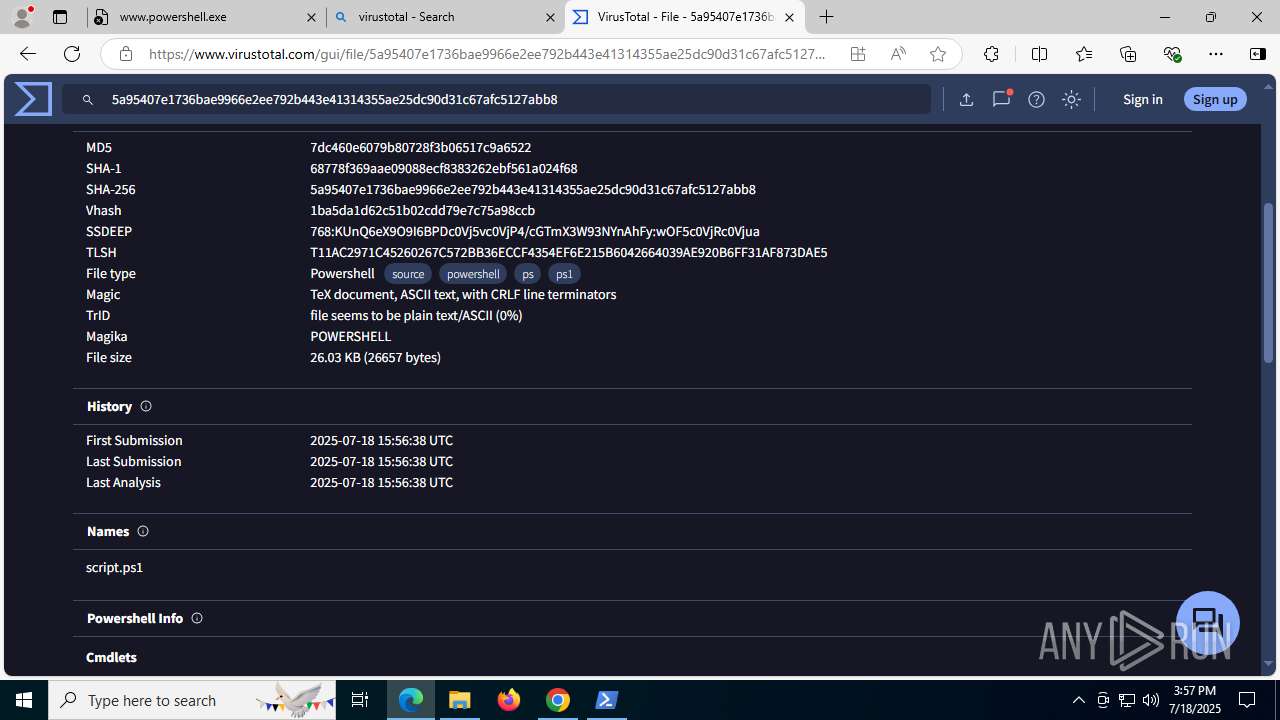Open the tab actions menu icon
Screen dimensions: 1280x720
pos(60,17)
